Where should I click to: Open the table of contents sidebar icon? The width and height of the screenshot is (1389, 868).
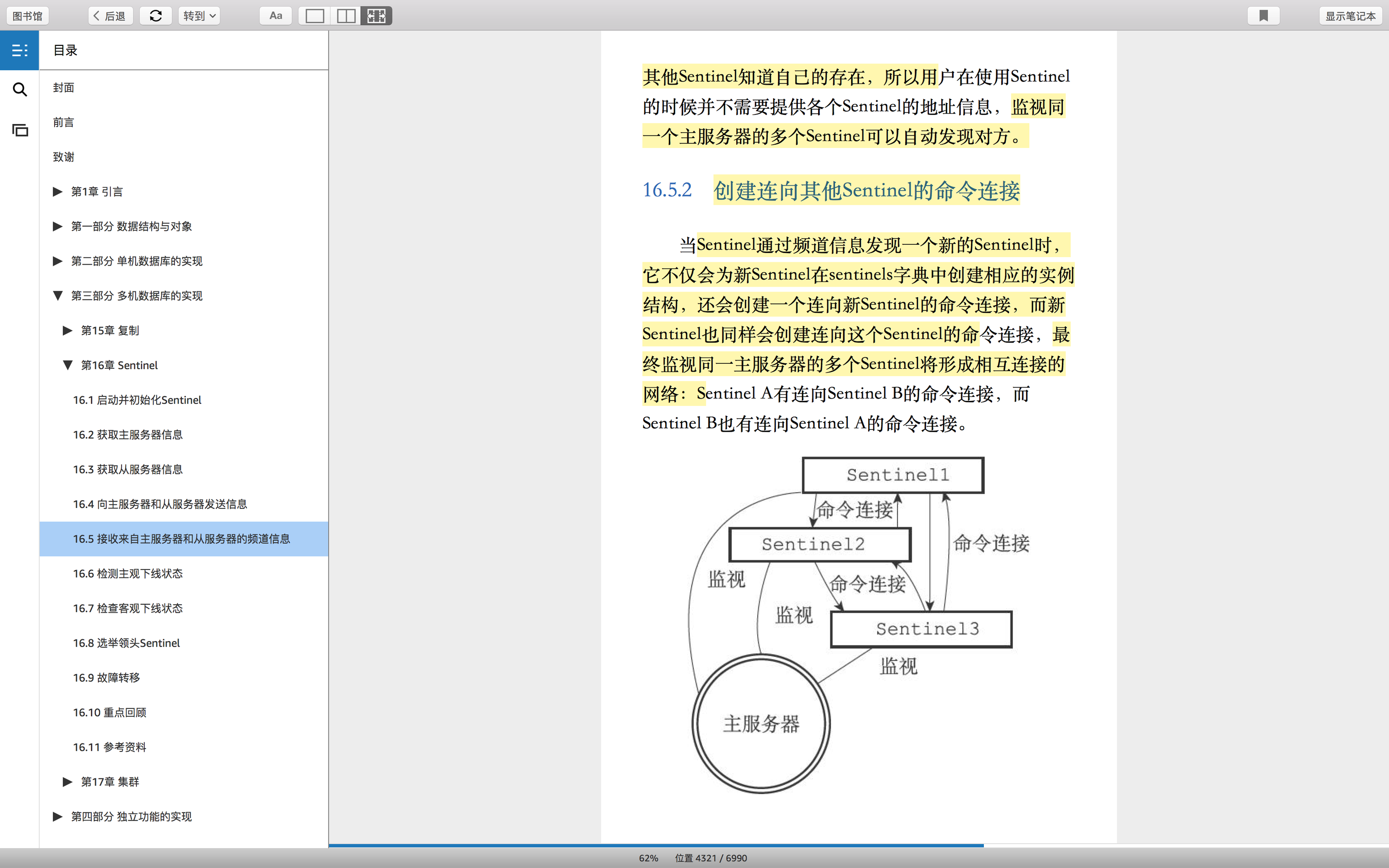tap(19, 51)
